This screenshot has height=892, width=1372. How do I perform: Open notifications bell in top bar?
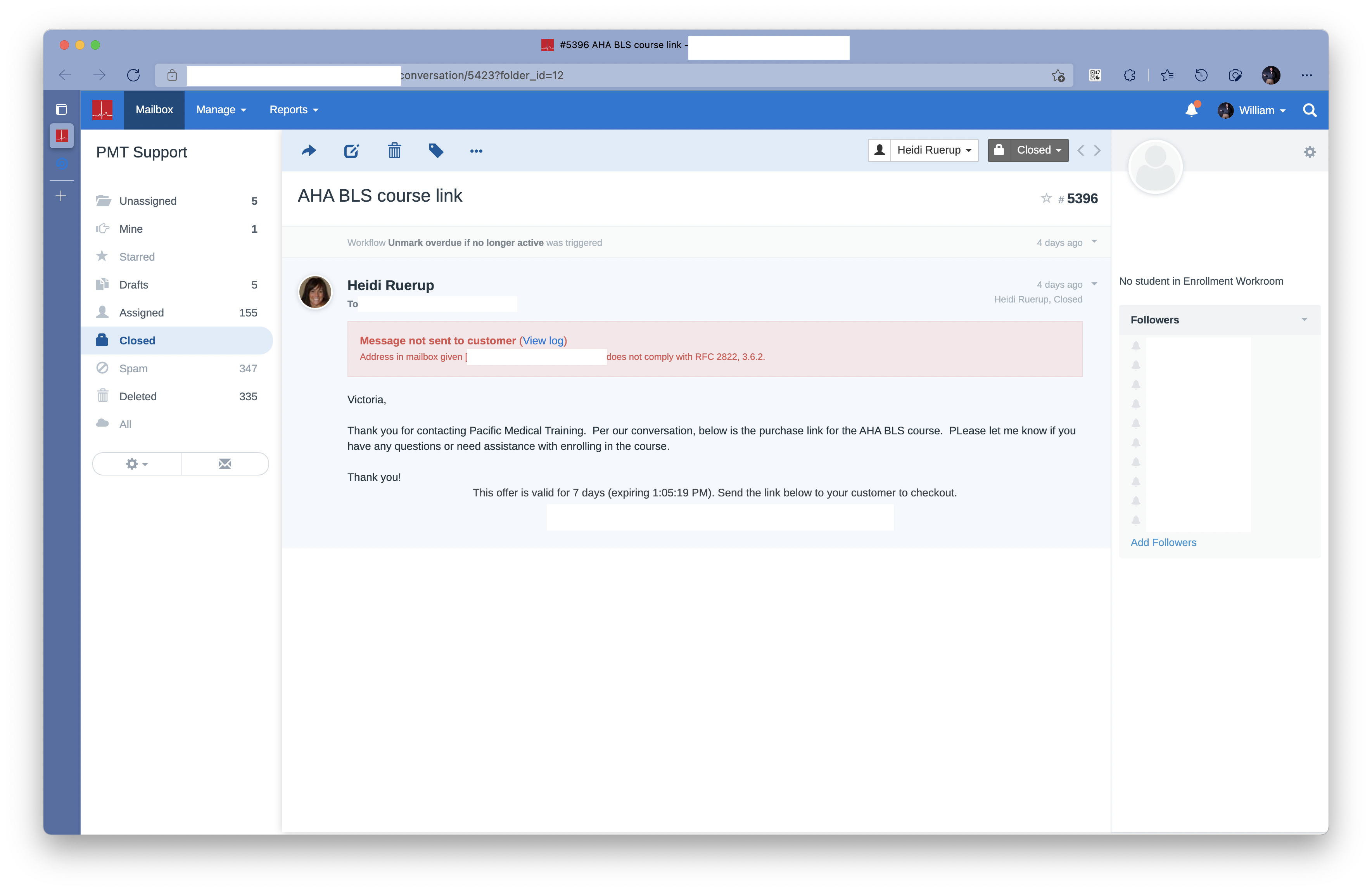(1192, 110)
